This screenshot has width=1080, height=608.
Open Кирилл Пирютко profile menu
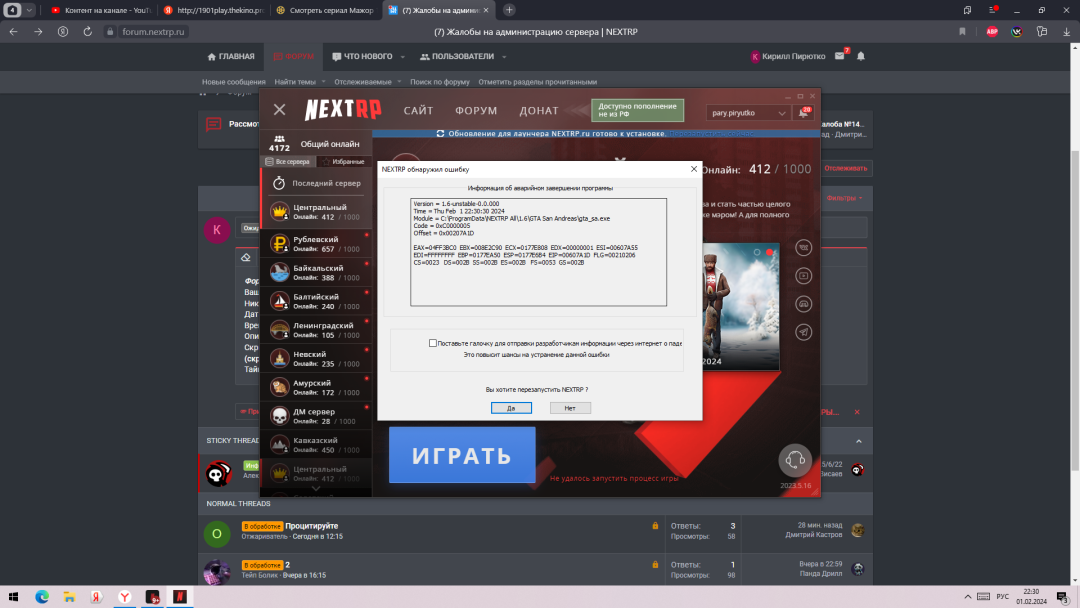787,56
